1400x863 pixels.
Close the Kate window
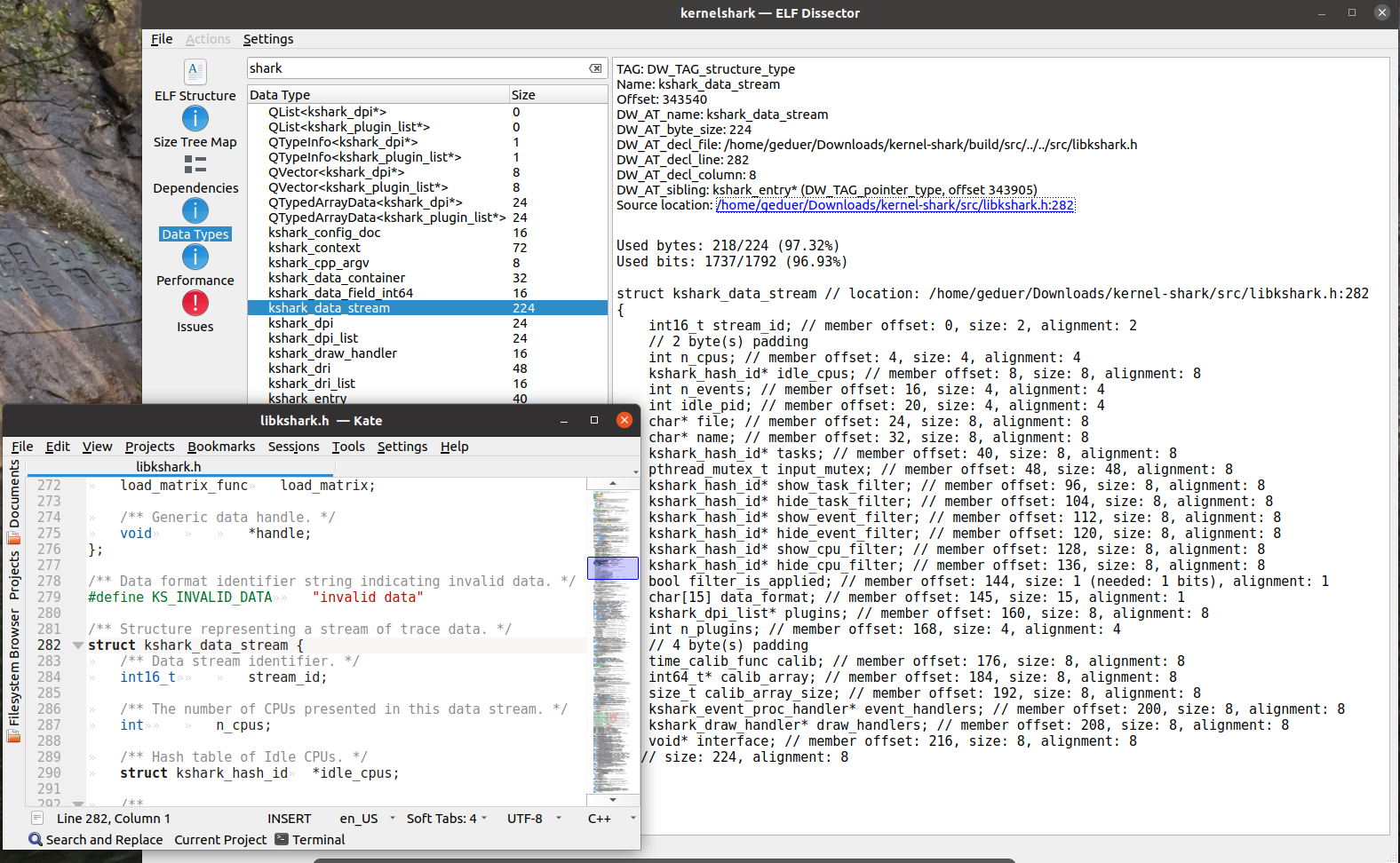click(624, 420)
